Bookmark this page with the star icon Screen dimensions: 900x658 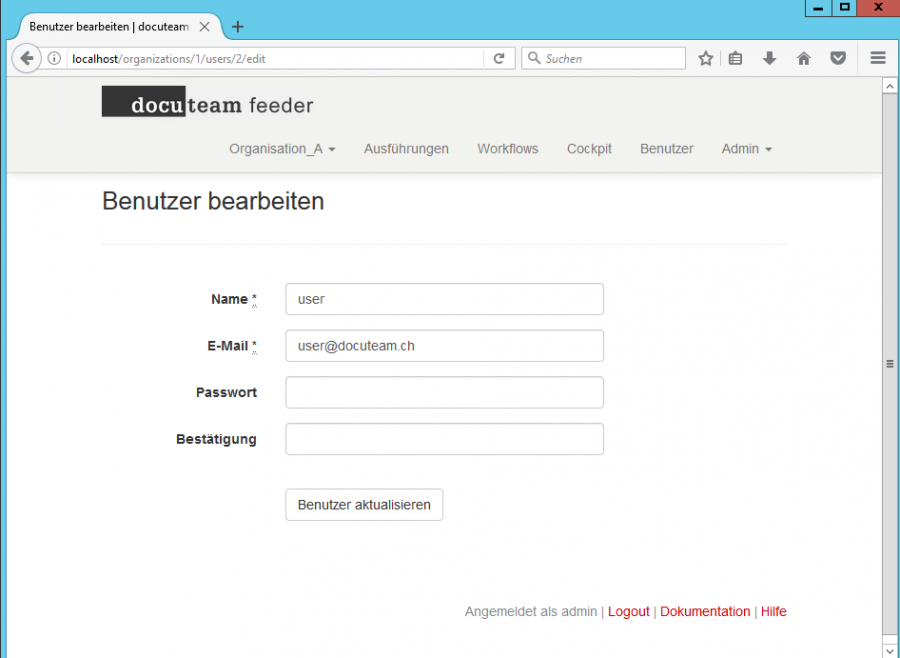(705, 58)
